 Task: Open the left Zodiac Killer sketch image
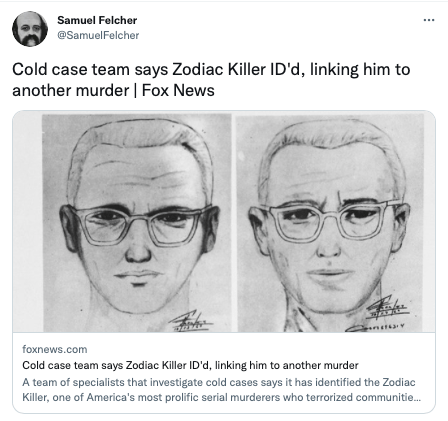click(137, 222)
